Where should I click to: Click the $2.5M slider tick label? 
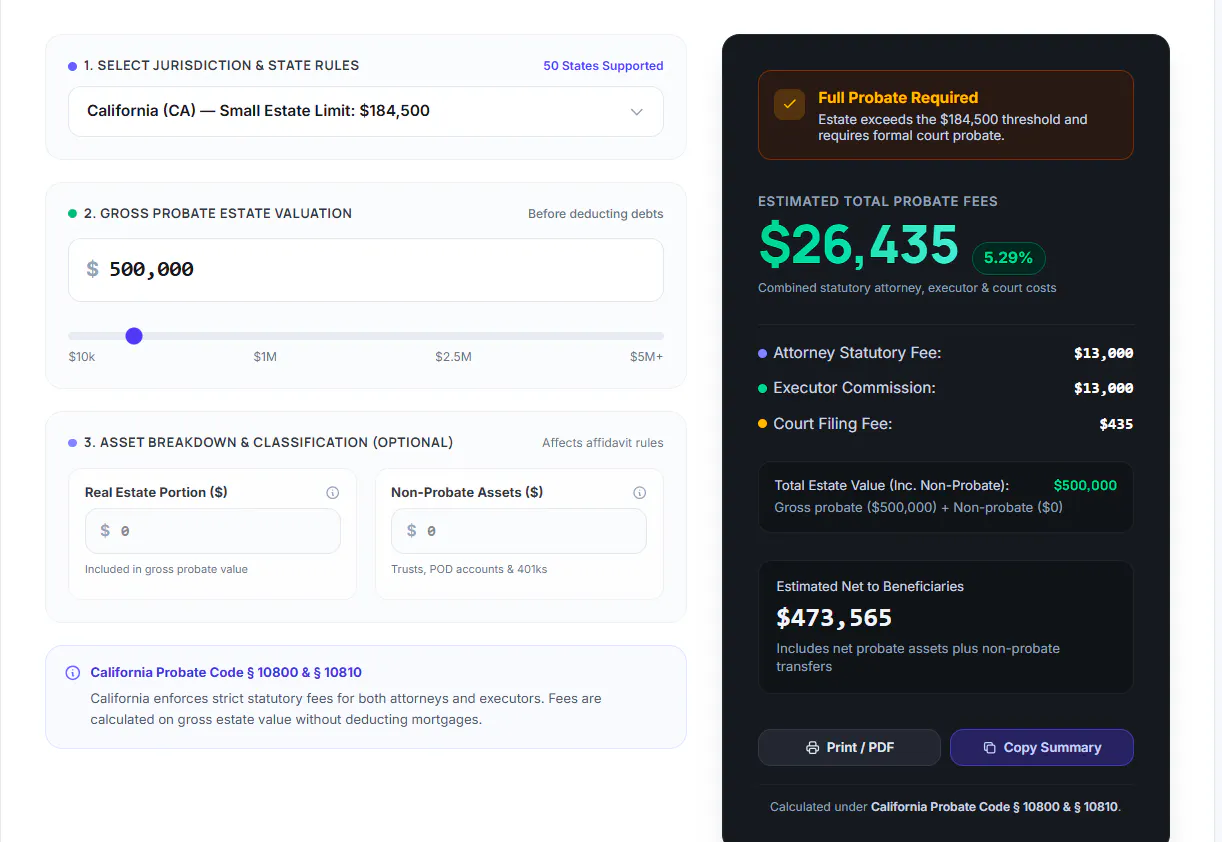pyautogui.click(x=453, y=357)
